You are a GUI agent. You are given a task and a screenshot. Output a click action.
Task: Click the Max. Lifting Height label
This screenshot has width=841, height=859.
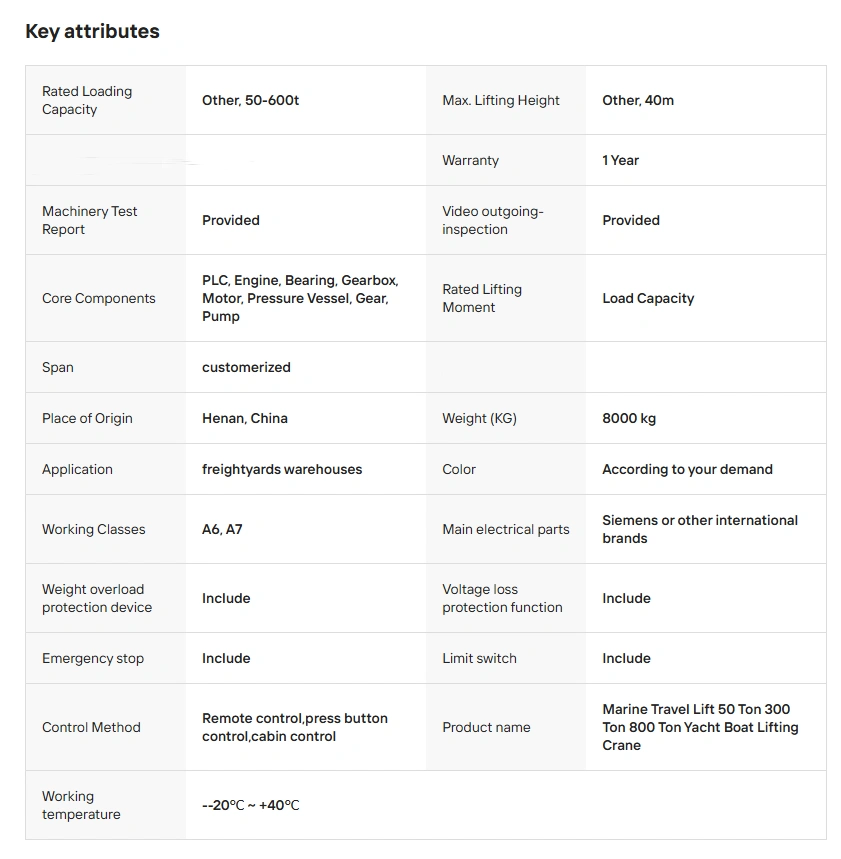click(501, 100)
